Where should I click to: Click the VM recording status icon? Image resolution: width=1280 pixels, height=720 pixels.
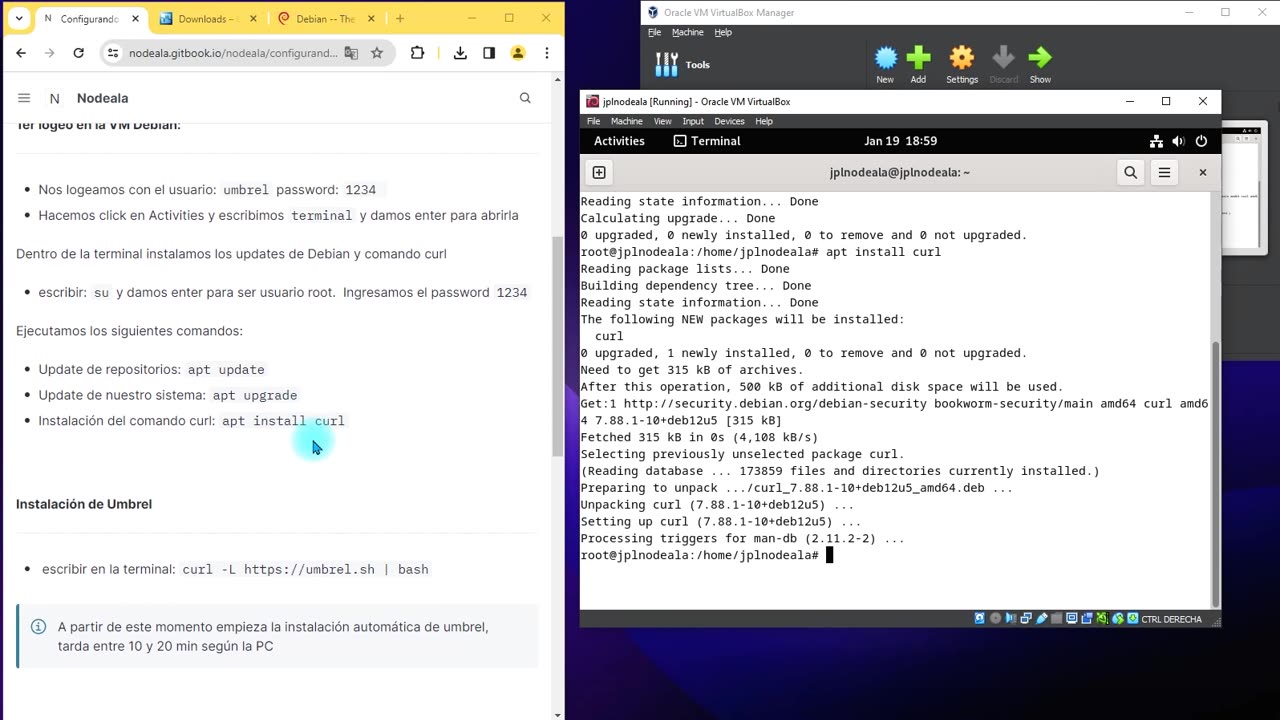pos(1087,619)
